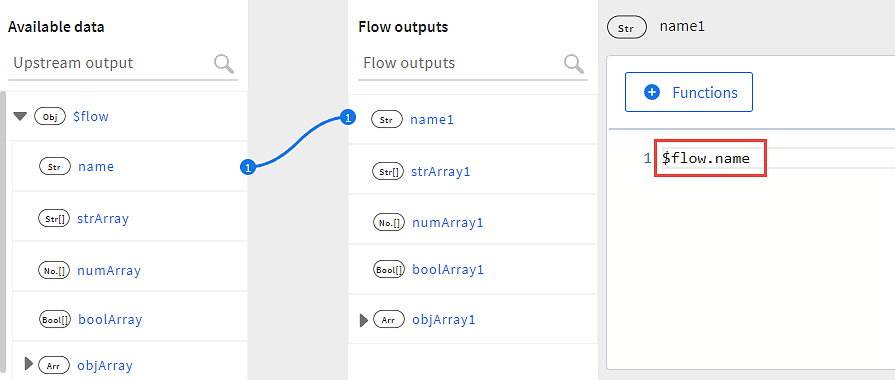Click the search magnifier in Flow outputs

pyautogui.click(x=575, y=64)
